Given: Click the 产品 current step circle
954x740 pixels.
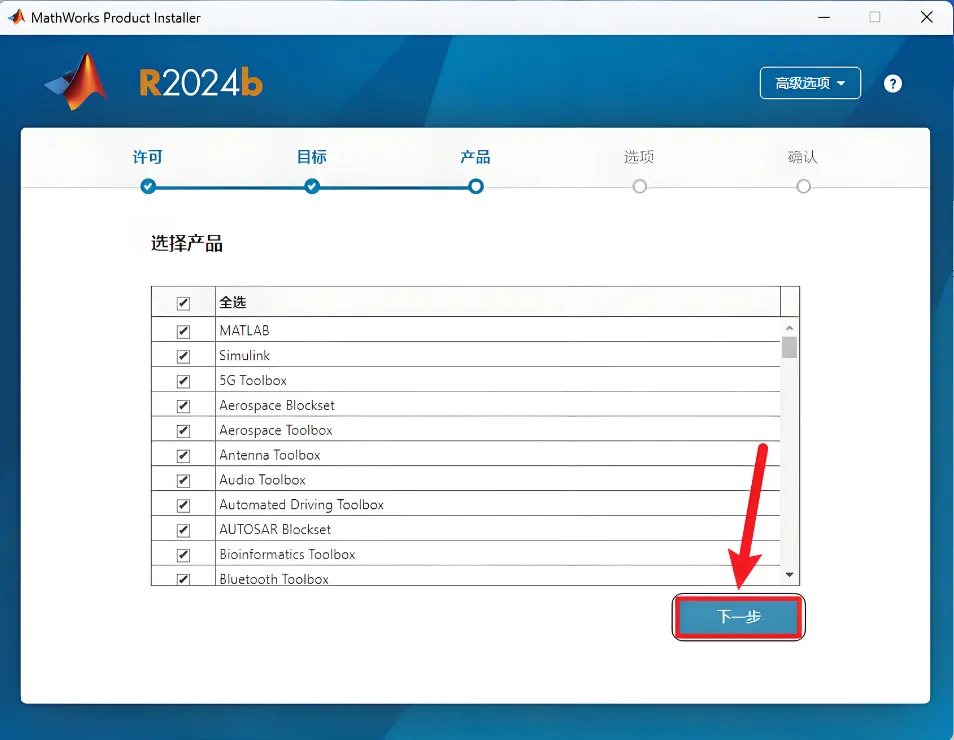Looking at the screenshot, I should pyautogui.click(x=476, y=186).
